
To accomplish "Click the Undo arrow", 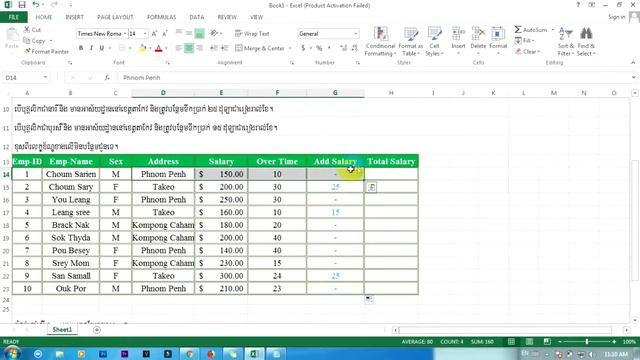I will coord(36,5).
